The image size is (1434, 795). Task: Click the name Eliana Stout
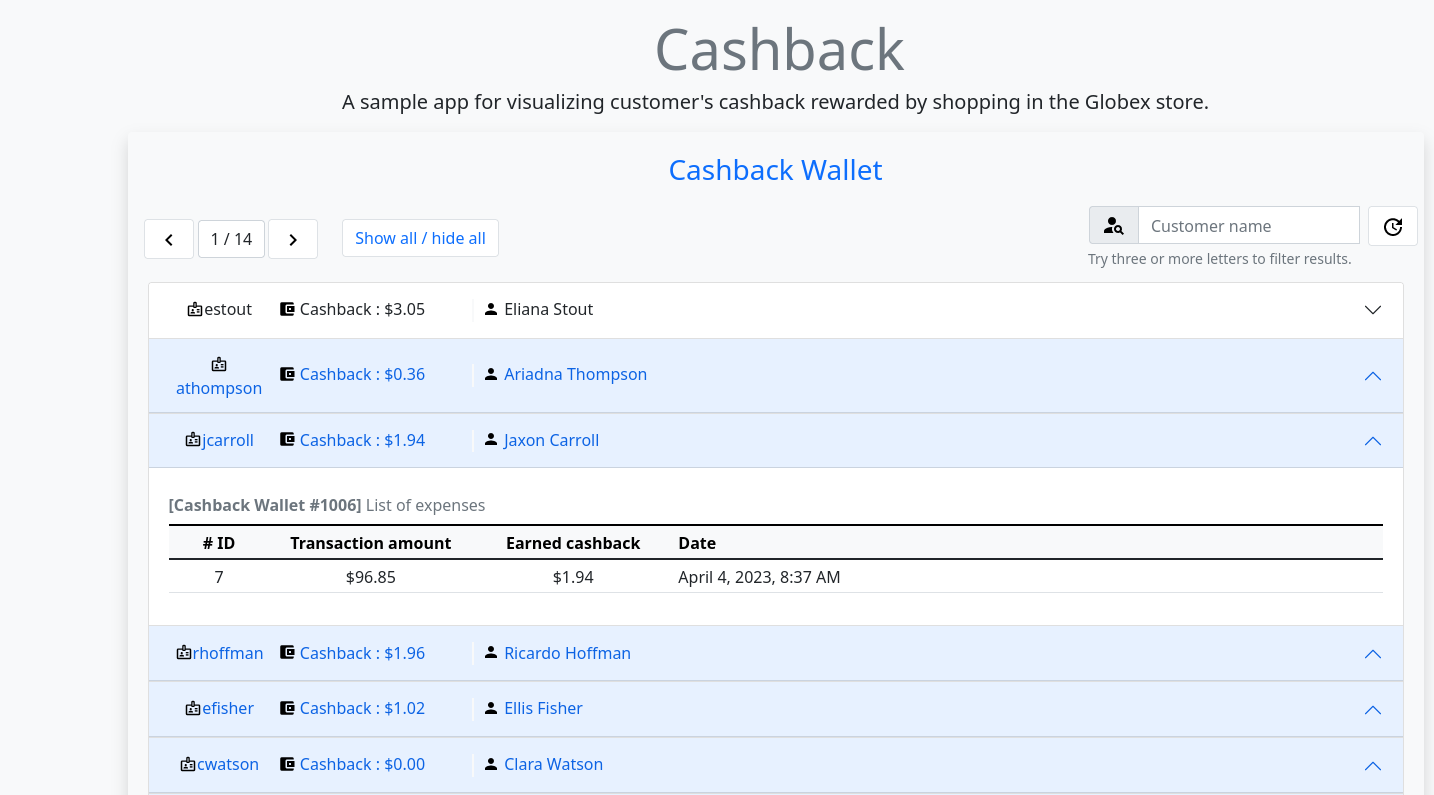(548, 309)
